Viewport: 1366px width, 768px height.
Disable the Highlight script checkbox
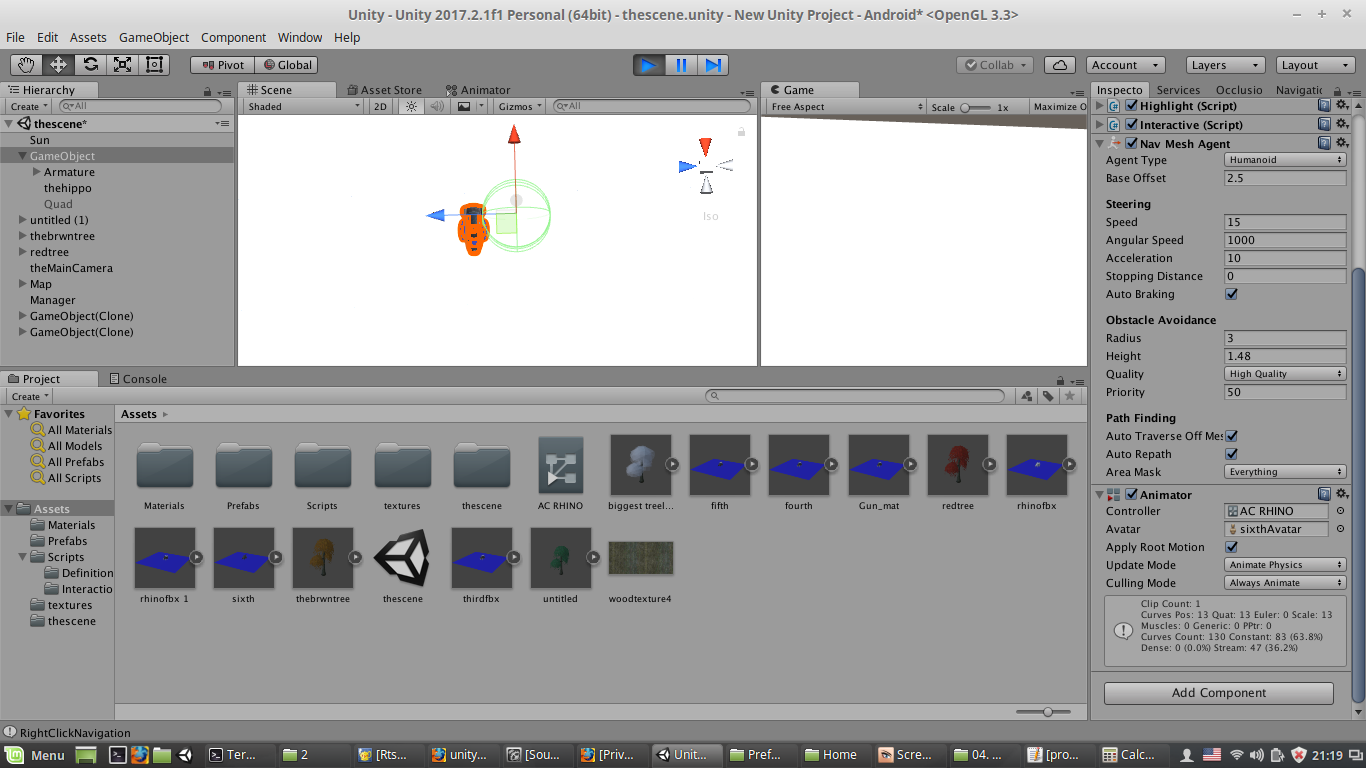tap(1131, 105)
